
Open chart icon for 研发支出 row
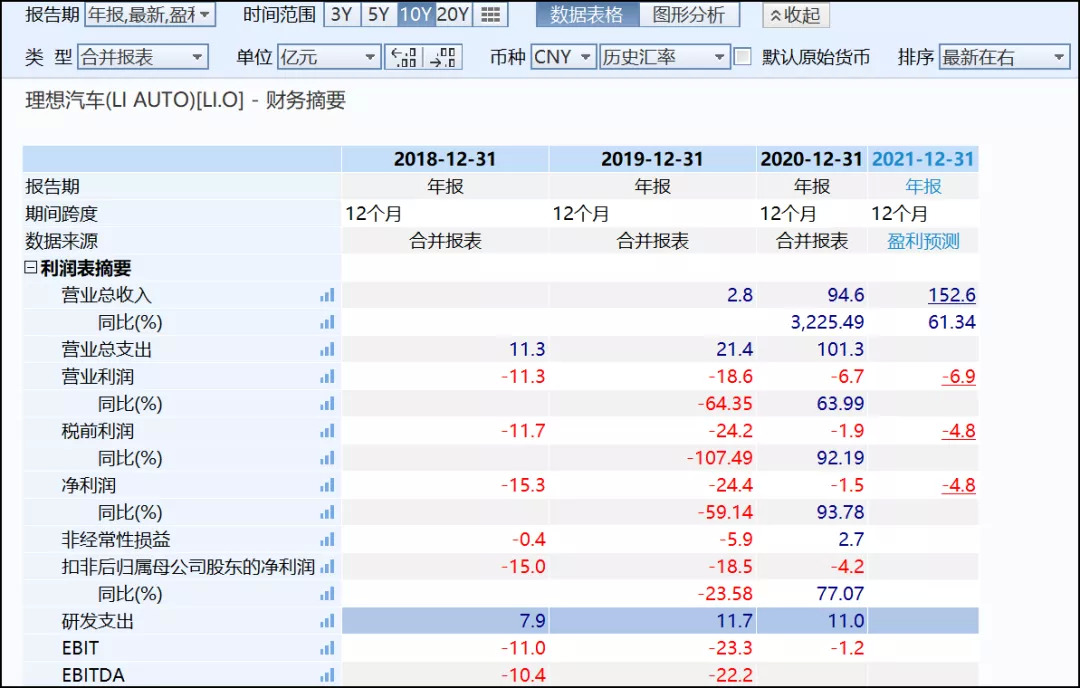pyautogui.click(x=327, y=621)
